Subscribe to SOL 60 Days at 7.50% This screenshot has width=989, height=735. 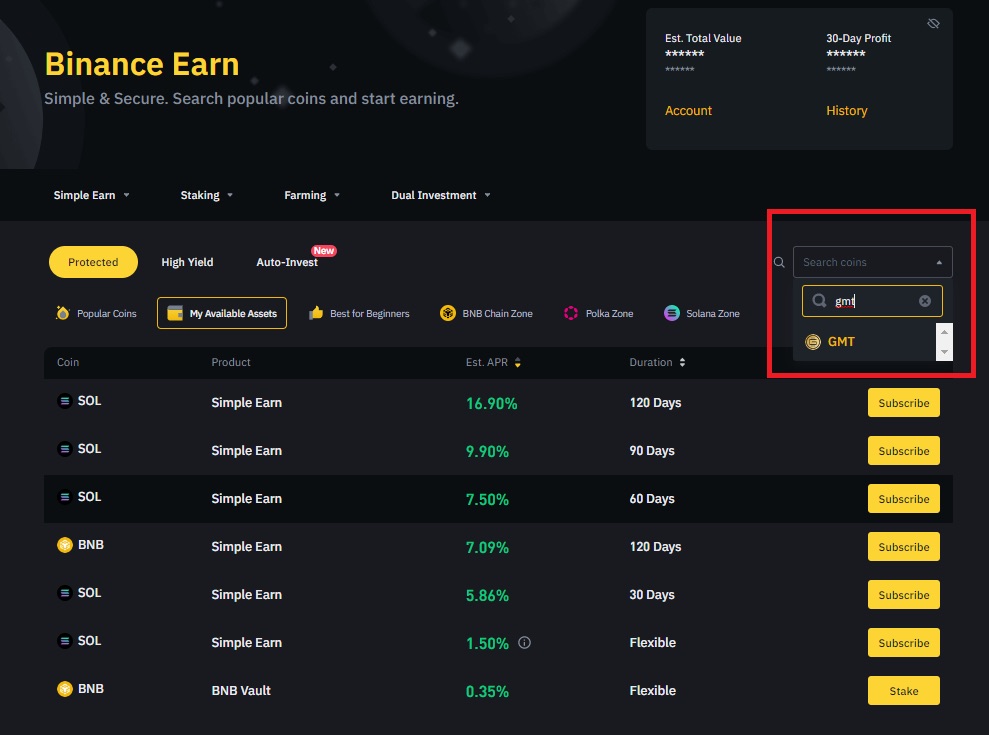904,498
